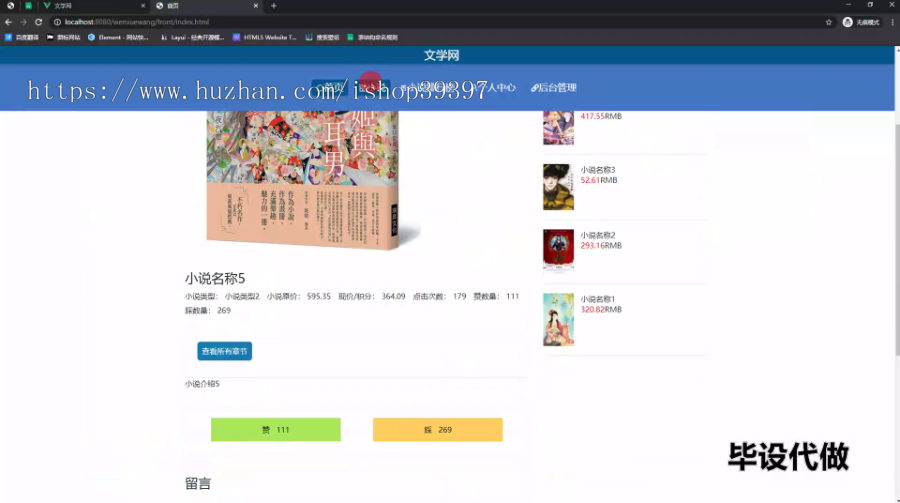Screen dimensions: 900x503
Task: Click the original price value 595.35
Action: click(x=319, y=296)
